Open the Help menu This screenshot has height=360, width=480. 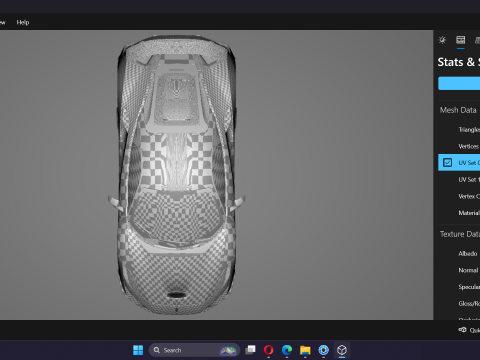[x=23, y=22]
